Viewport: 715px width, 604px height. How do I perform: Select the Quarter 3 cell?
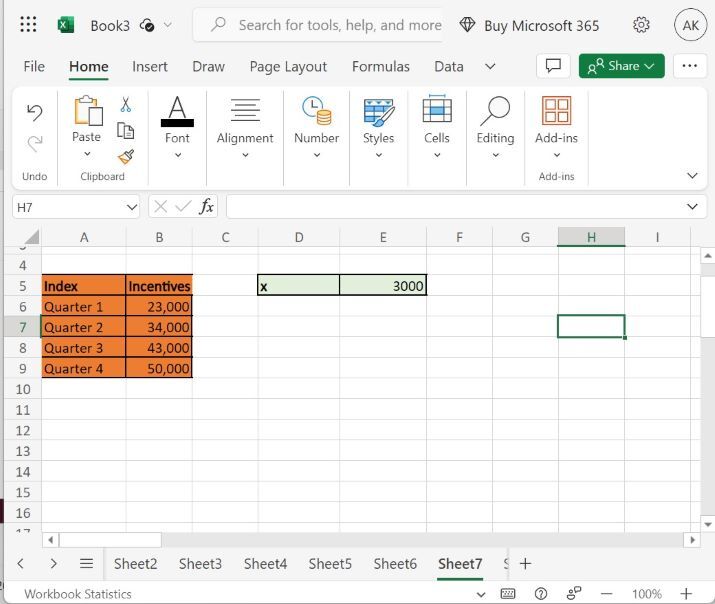[83, 348]
